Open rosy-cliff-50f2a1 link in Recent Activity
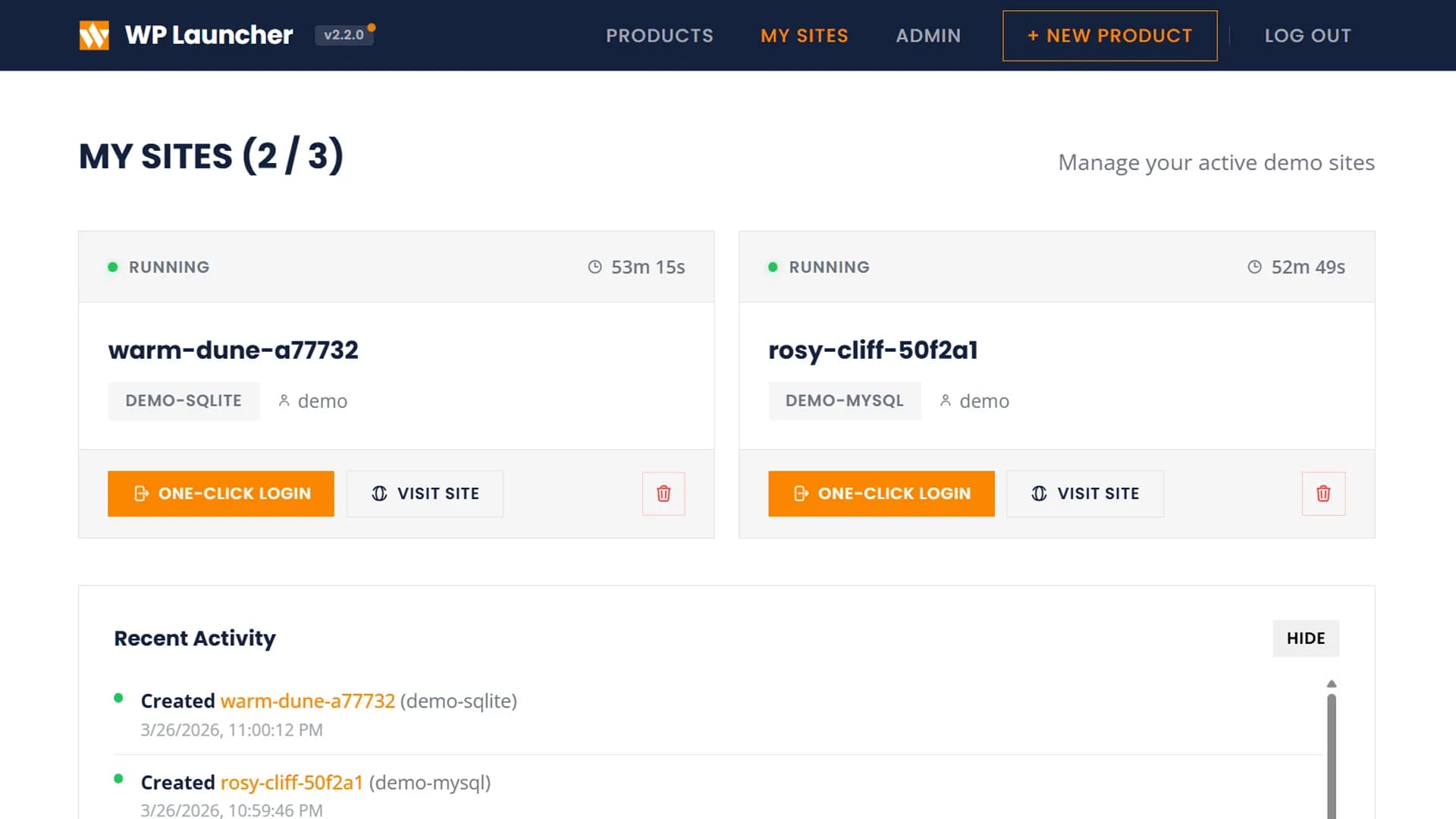Screen dimensions: 1456x819 point(292,783)
